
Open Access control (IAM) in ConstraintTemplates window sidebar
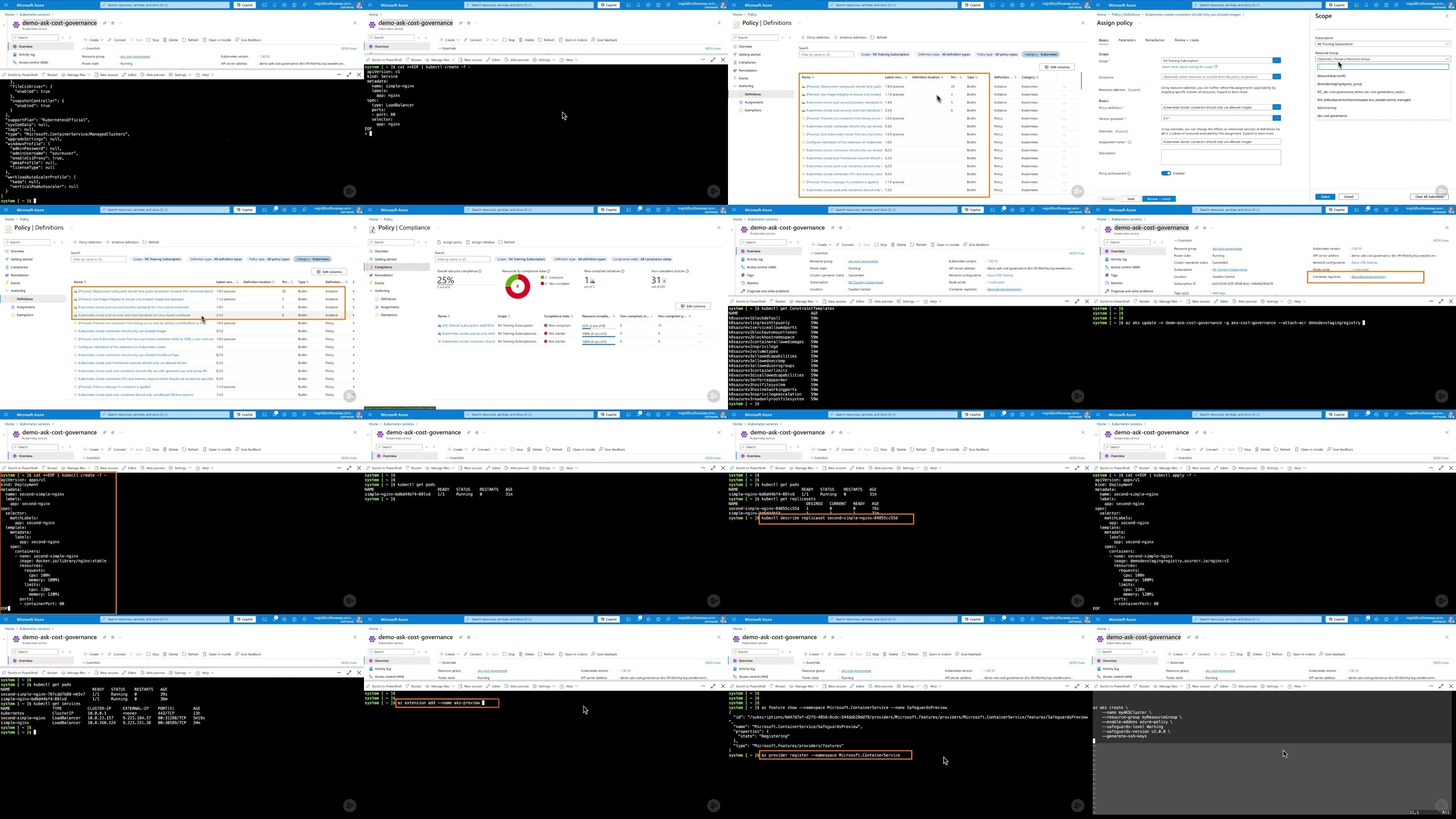click(x=758, y=268)
